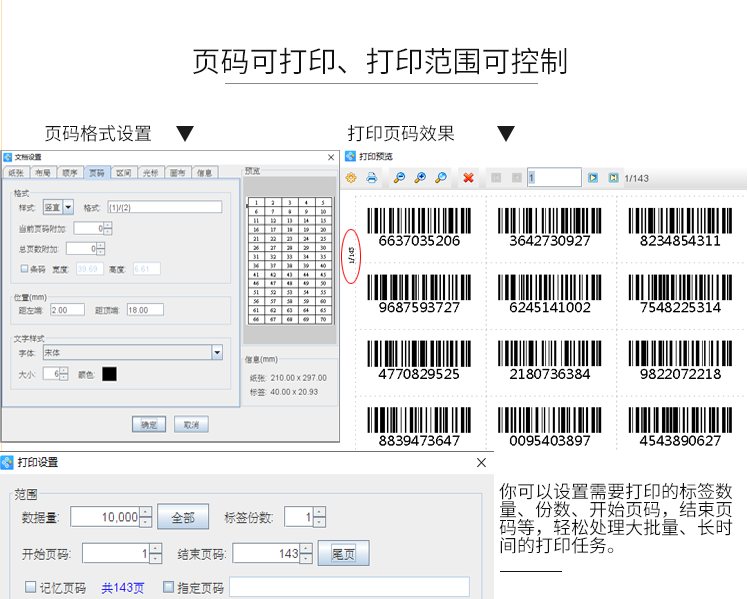The width and height of the screenshot is (748, 599).
Task: Click the 确定 button
Action: (x=149, y=424)
